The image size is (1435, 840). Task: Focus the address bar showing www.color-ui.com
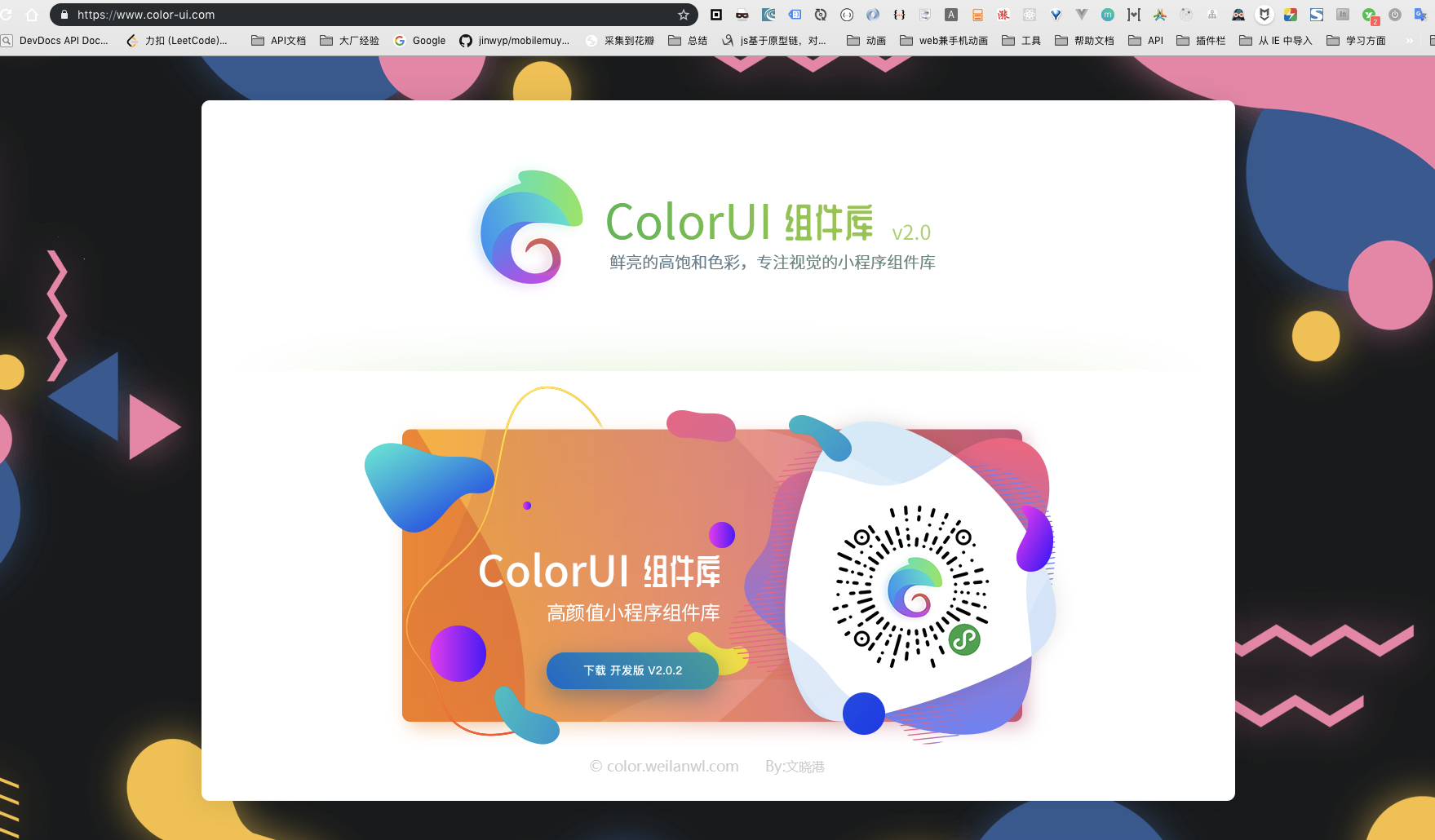click(374, 15)
